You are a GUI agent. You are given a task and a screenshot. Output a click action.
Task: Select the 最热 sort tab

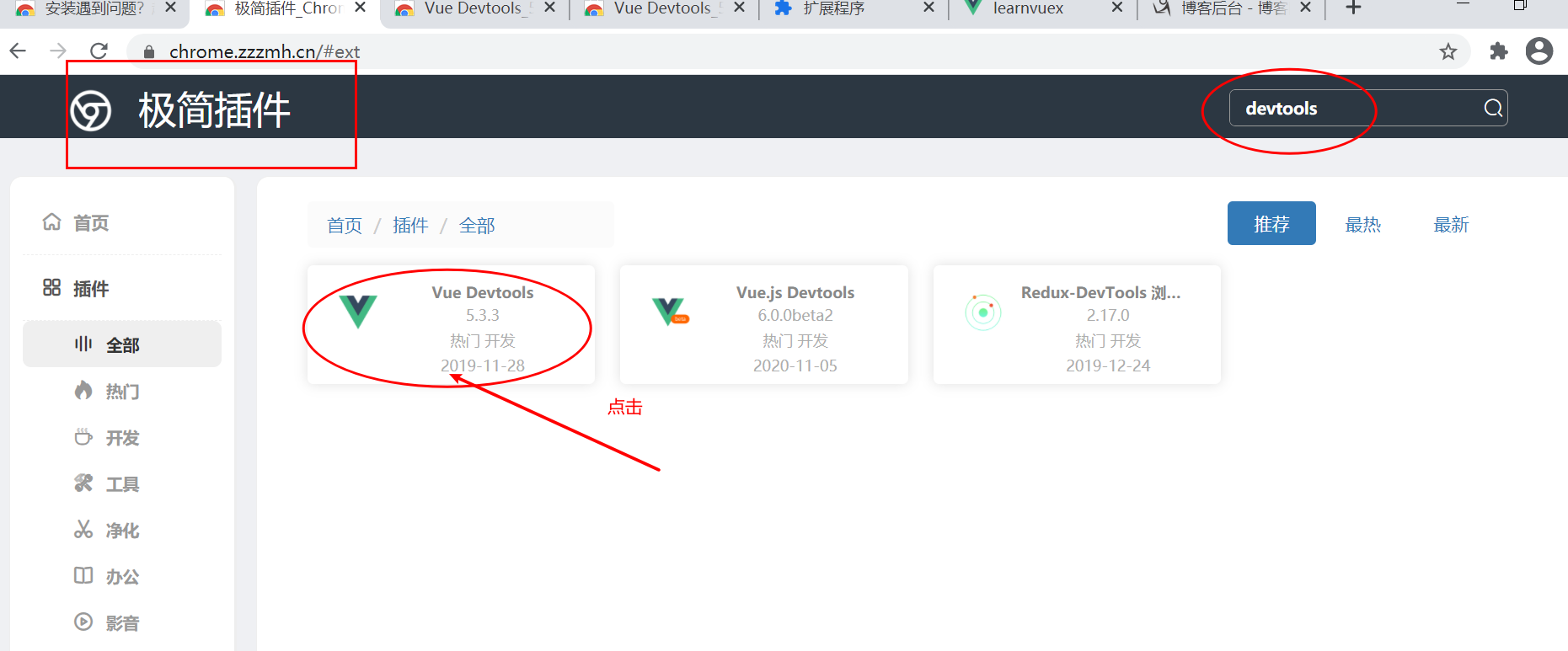pyautogui.click(x=1362, y=225)
